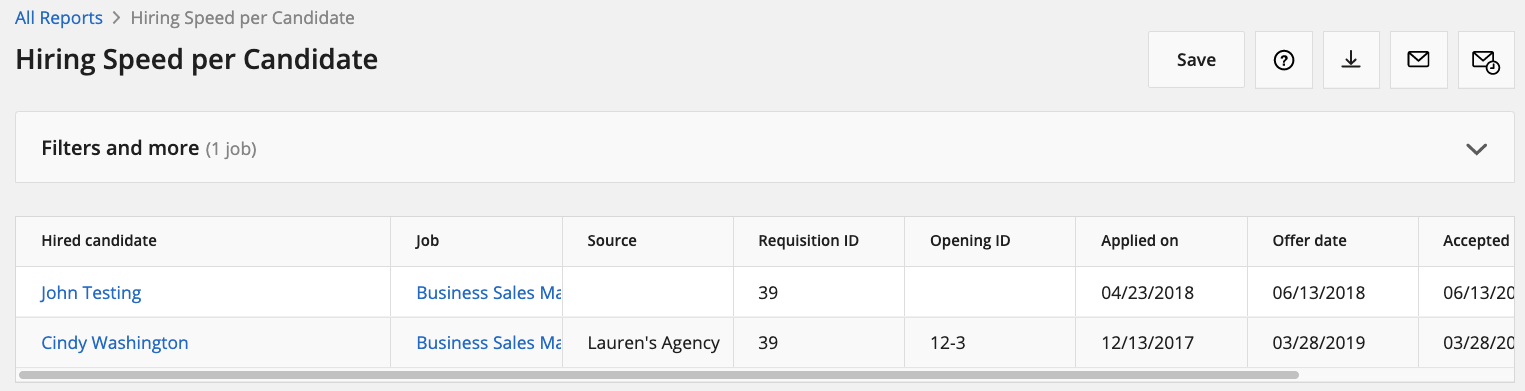The width and height of the screenshot is (1525, 391).
Task: Sort by Requisition ID column header
Action: [808, 241]
